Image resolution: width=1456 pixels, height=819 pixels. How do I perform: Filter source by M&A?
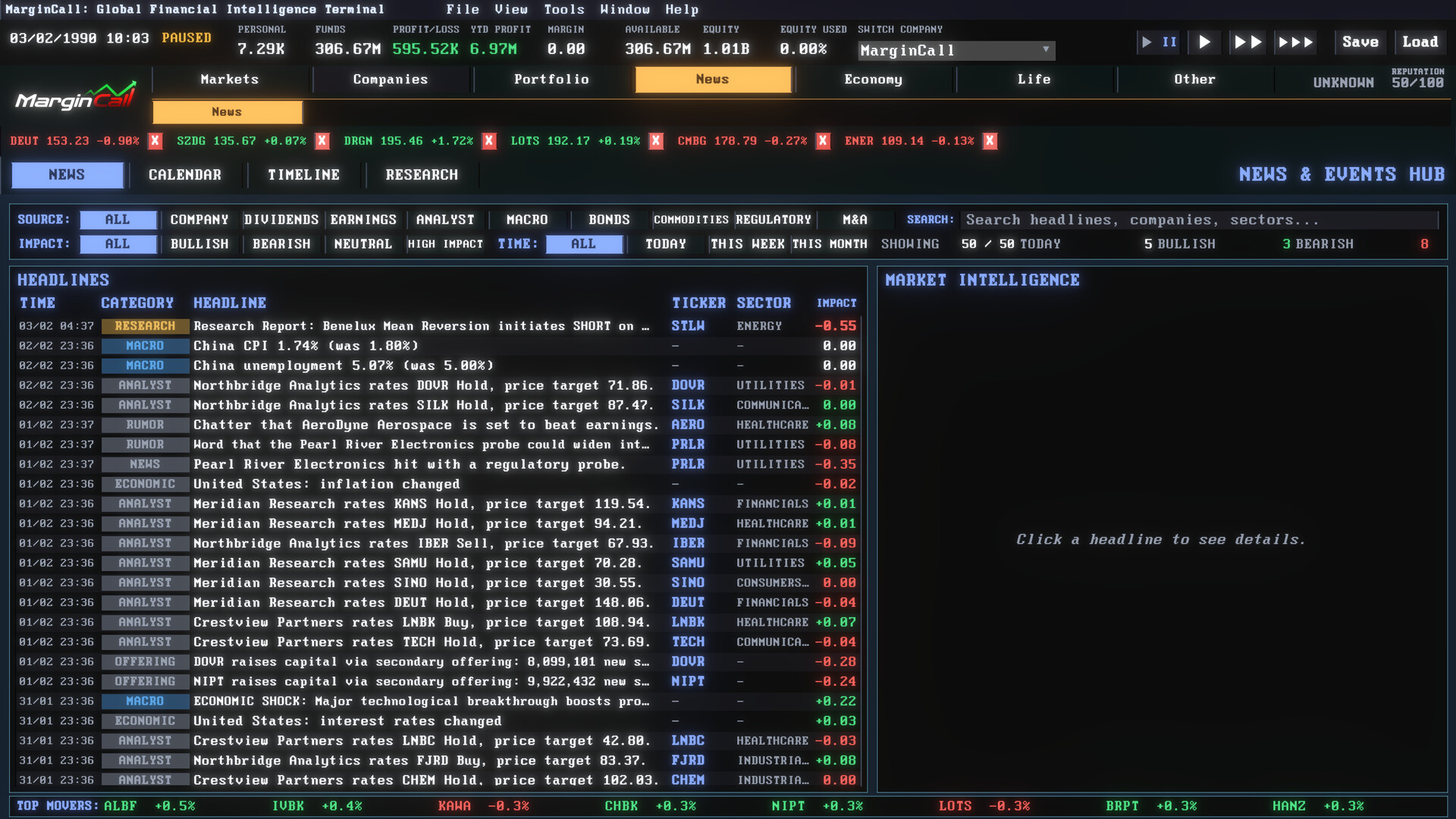855,220
